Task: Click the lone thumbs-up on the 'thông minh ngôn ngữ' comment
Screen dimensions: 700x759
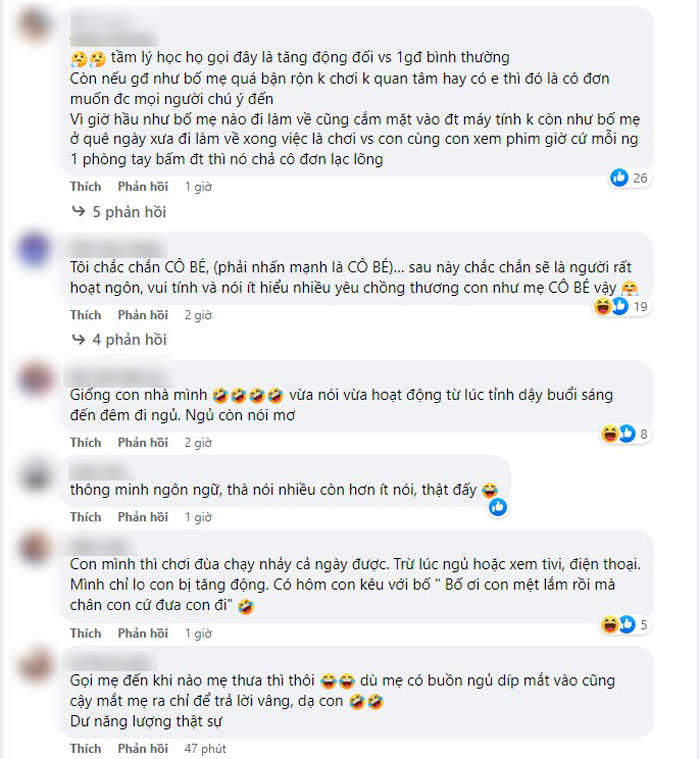Action: pos(498,507)
